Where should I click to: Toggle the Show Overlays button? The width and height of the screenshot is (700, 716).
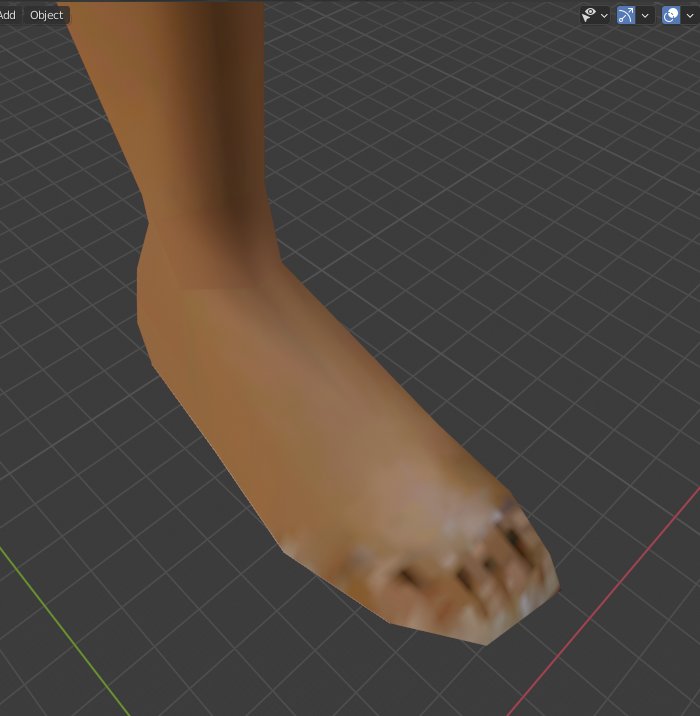tap(671, 15)
